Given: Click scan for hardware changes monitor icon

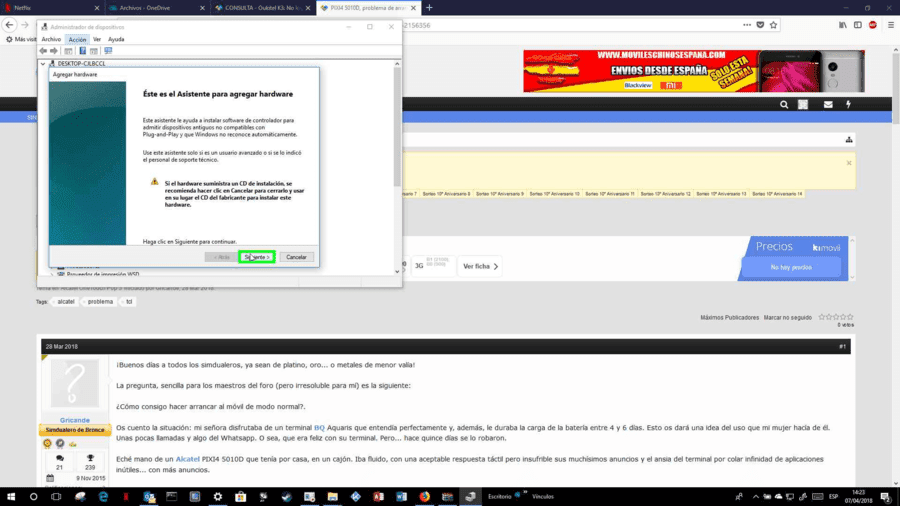Looking at the screenshot, I should [x=108, y=50].
